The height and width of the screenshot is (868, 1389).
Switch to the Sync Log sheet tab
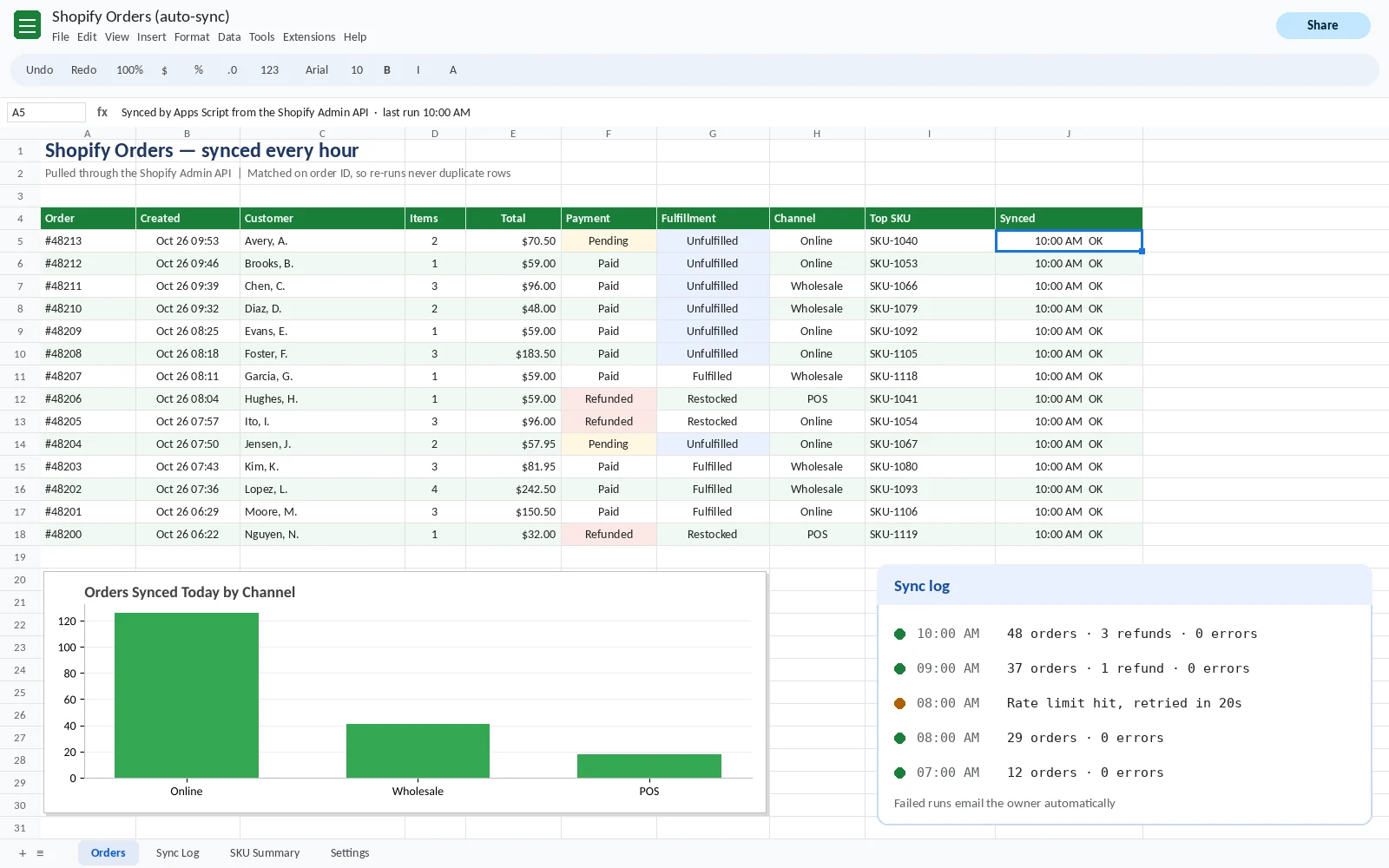click(x=178, y=853)
